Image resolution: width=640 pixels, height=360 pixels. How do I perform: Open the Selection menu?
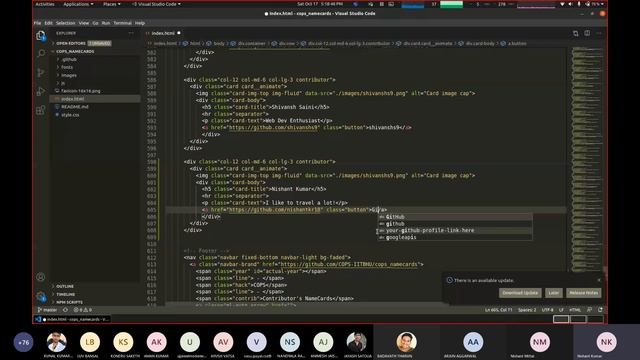tap(65, 23)
